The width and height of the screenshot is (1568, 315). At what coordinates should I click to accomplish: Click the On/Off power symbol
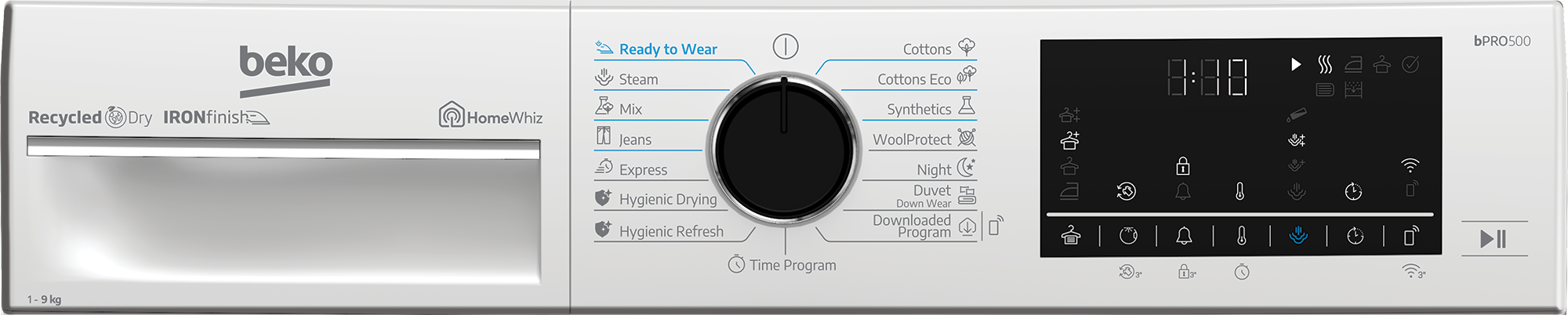coord(785,46)
